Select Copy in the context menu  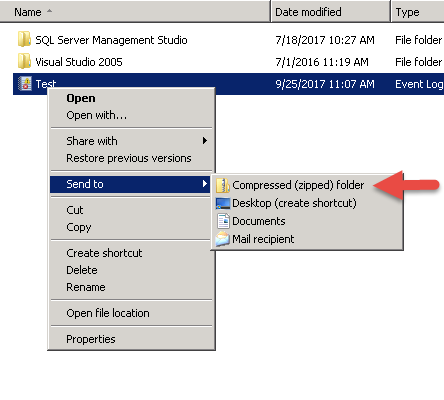(x=79, y=227)
